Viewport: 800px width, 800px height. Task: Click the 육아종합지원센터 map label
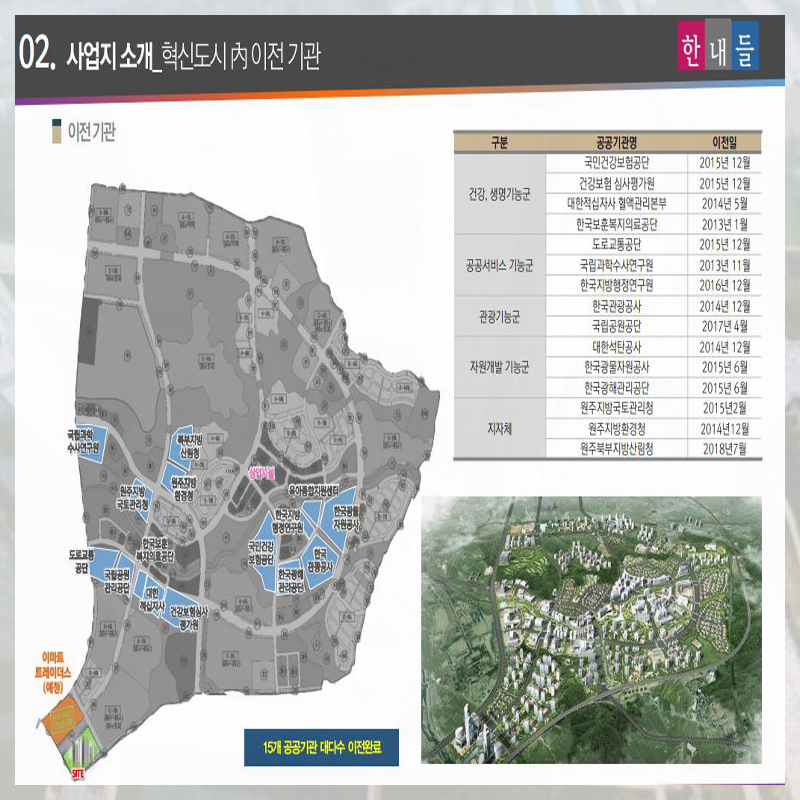313,491
